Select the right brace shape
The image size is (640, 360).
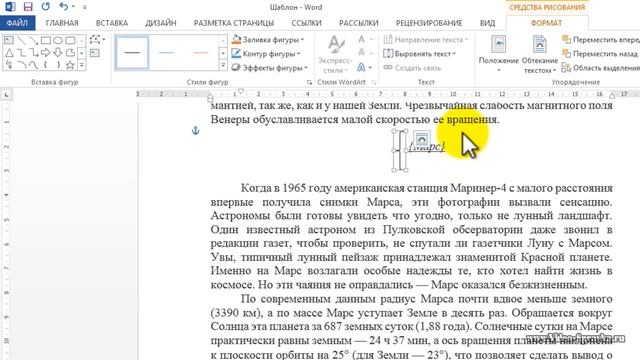click(x=58, y=64)
